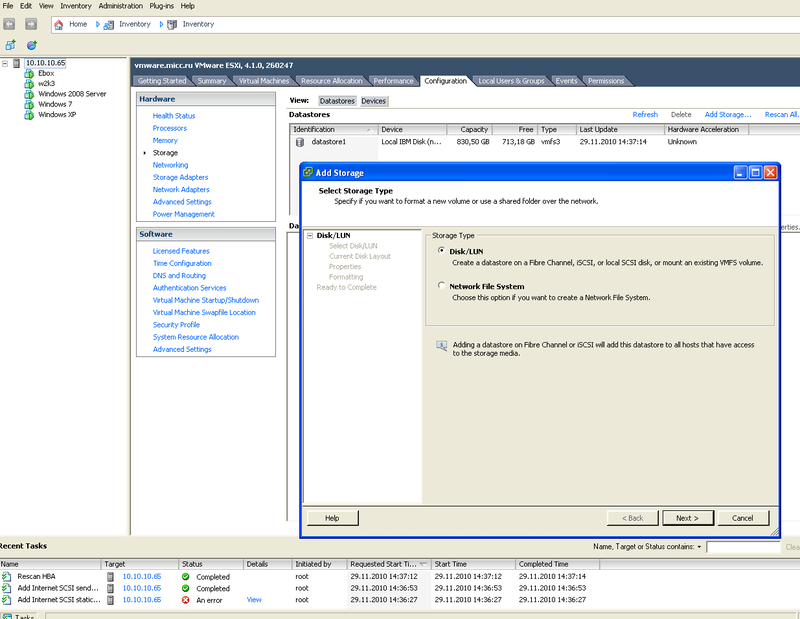Switch to the Events tab
This screenshot has width=800, height=619.
566,81
